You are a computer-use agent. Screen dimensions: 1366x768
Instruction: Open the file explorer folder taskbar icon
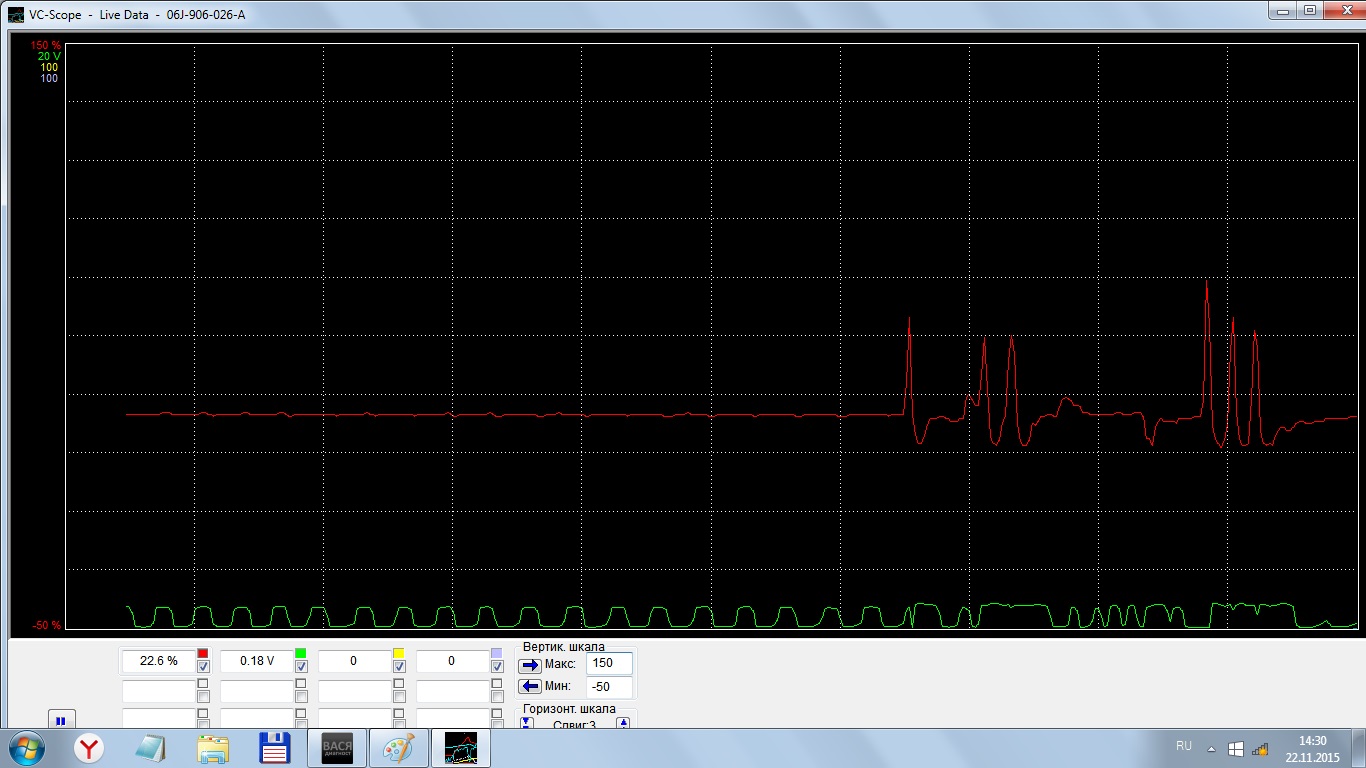[213, 748]
